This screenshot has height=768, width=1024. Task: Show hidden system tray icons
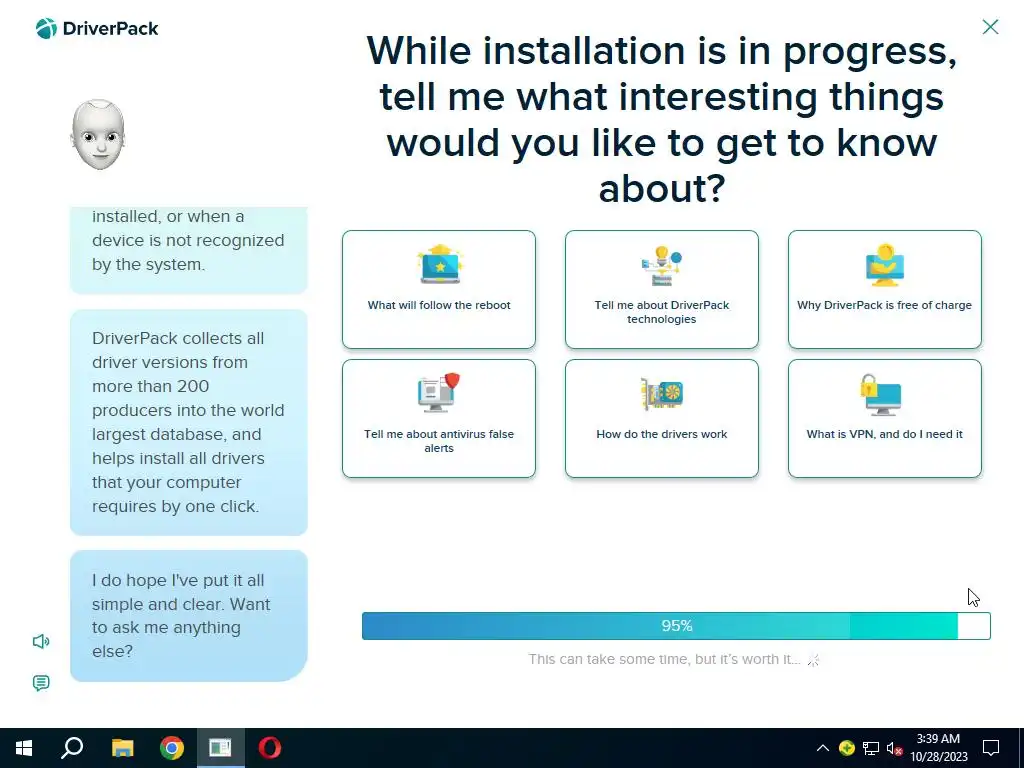click(x=823, y=748)
